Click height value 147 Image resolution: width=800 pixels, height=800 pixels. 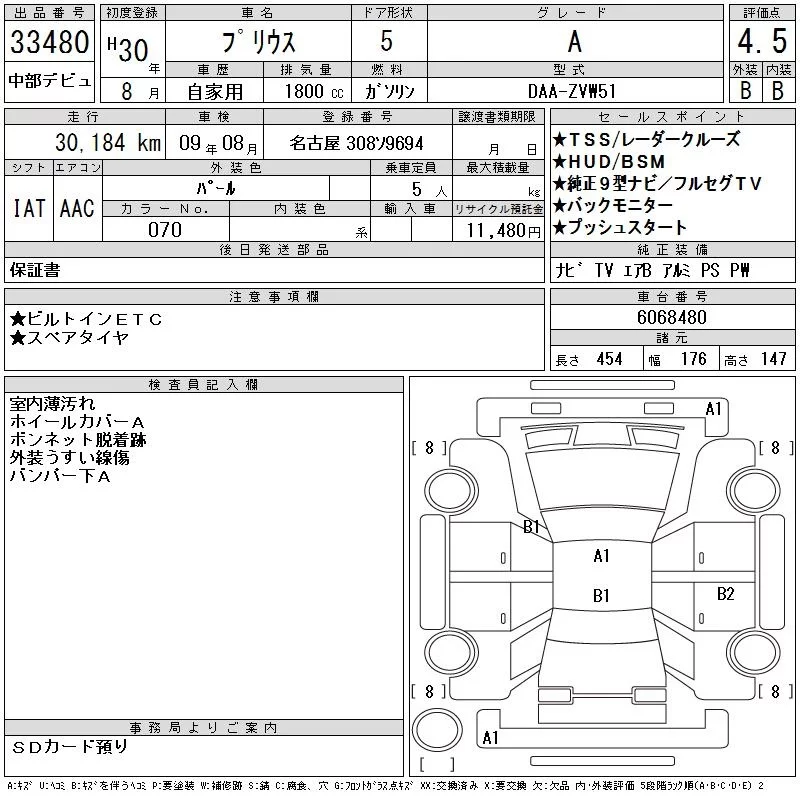click(x=773, y=359)
